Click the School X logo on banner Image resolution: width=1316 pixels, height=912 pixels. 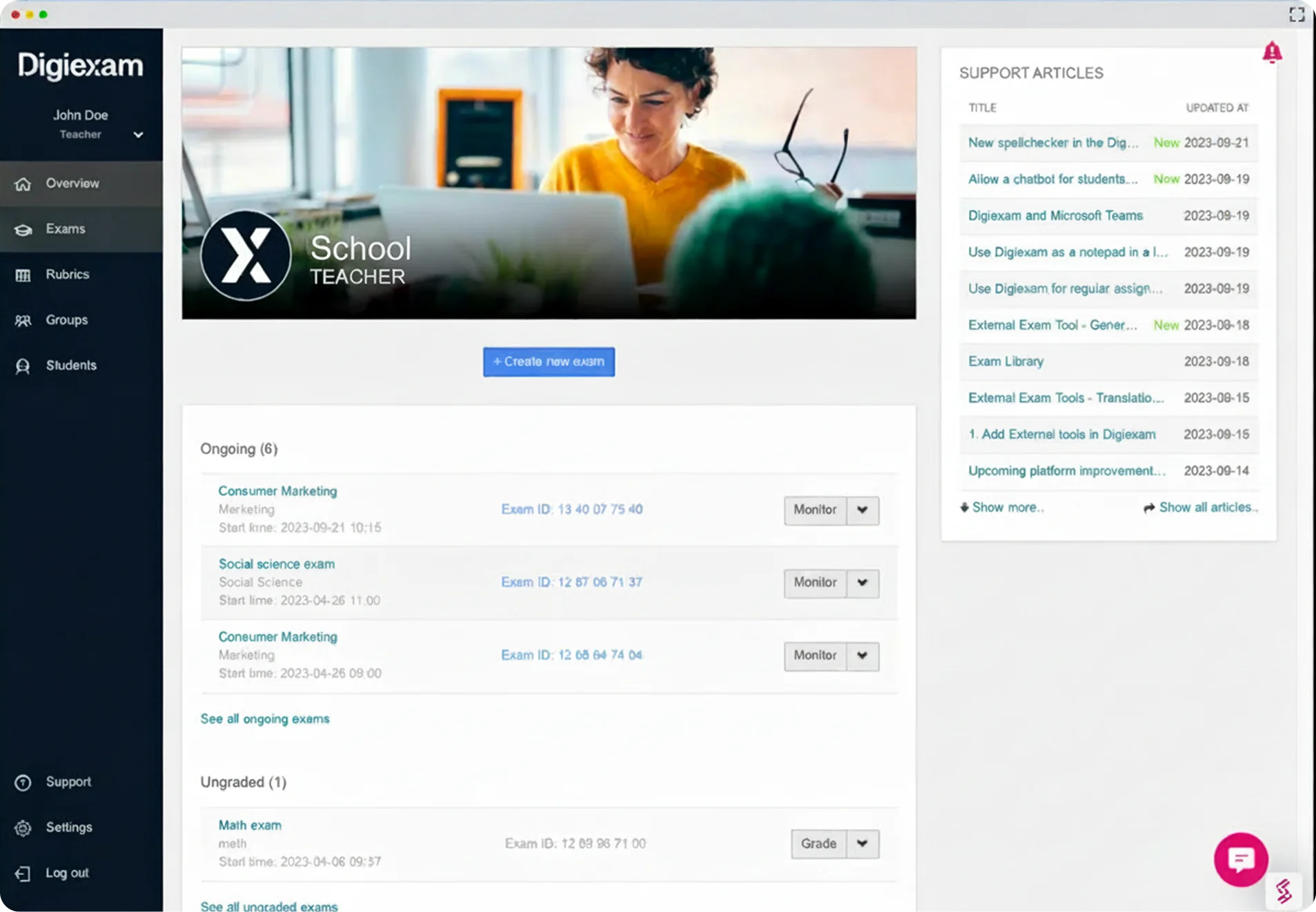click(x=246, y=255)
